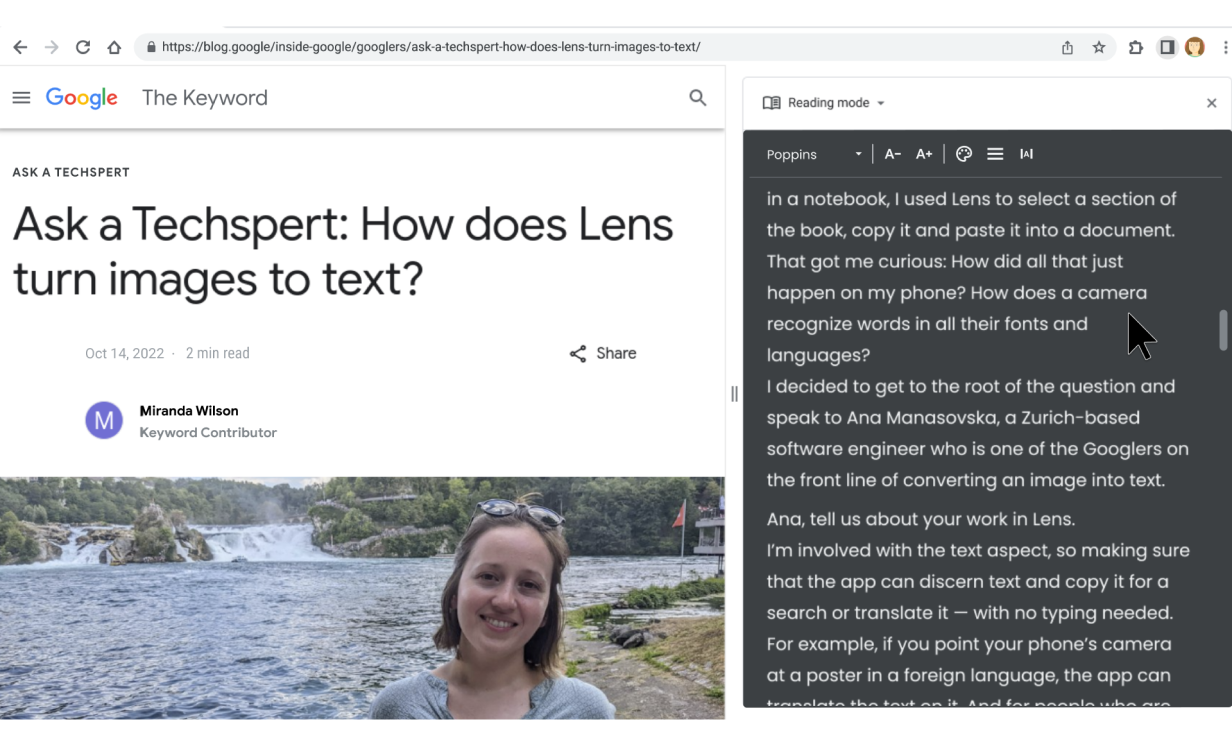Image resolution: width=1232 pixels, height=746 pixels.
Task: Open the Ask a Techspert category
Action: tap(71, 172)
